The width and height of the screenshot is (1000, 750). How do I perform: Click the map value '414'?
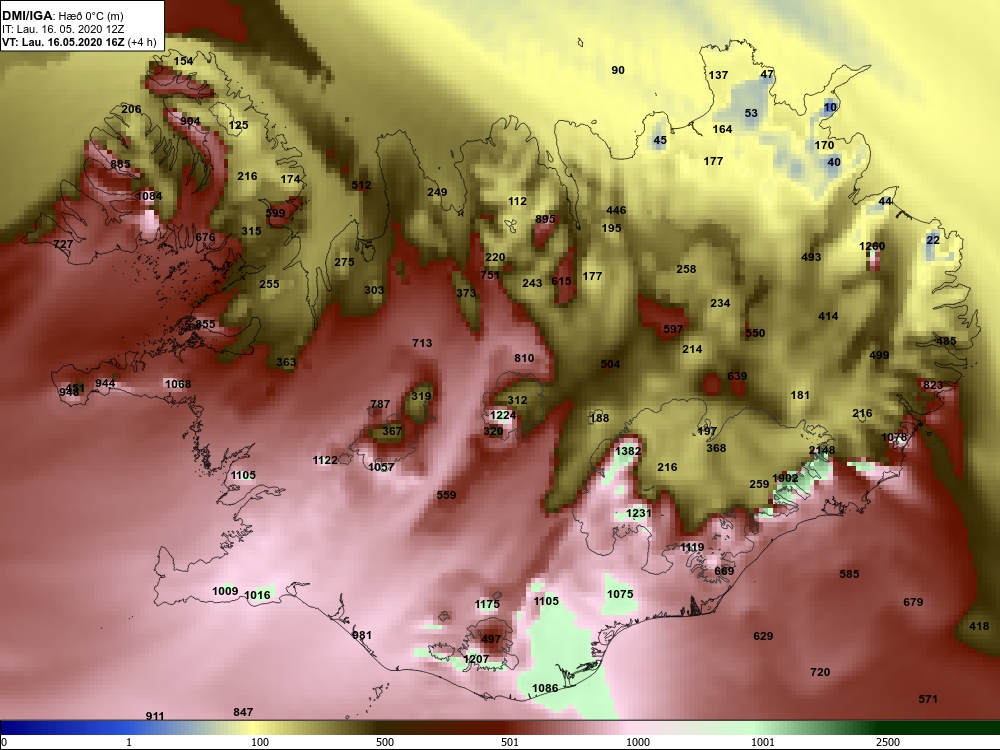[x=828, y=316]
